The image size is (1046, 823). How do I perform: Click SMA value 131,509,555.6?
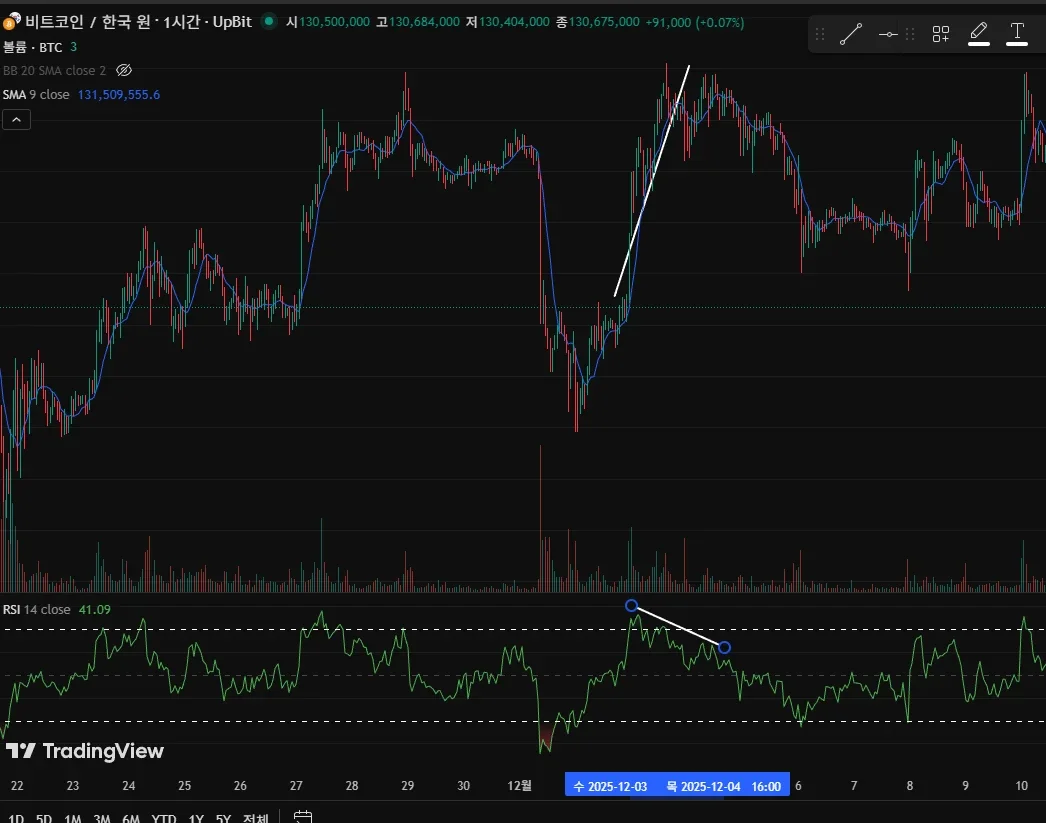[x=119, y=95]
